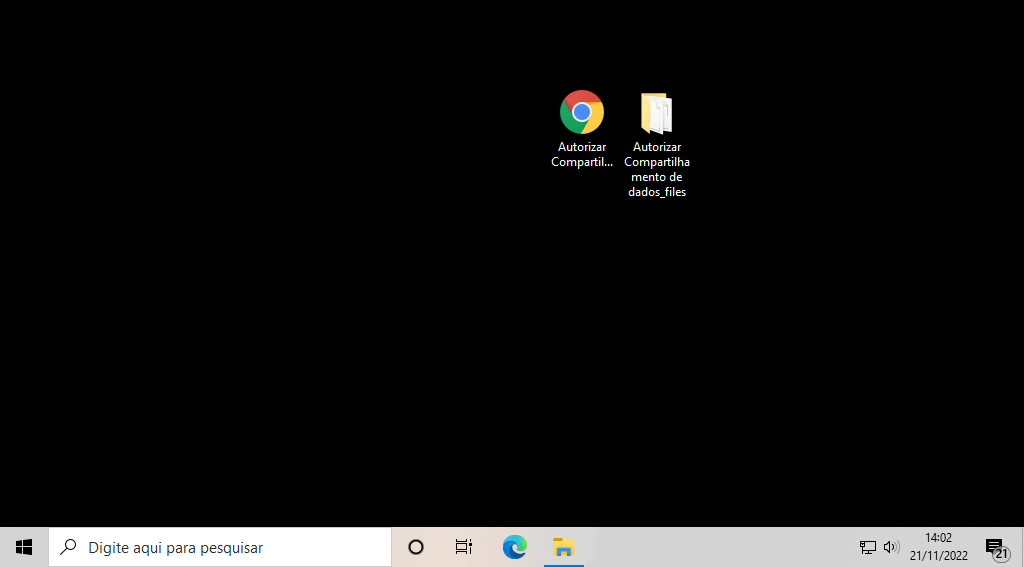
Task: Launch Microsoft Edge from the taskbar
Action: tap(514, 547)
